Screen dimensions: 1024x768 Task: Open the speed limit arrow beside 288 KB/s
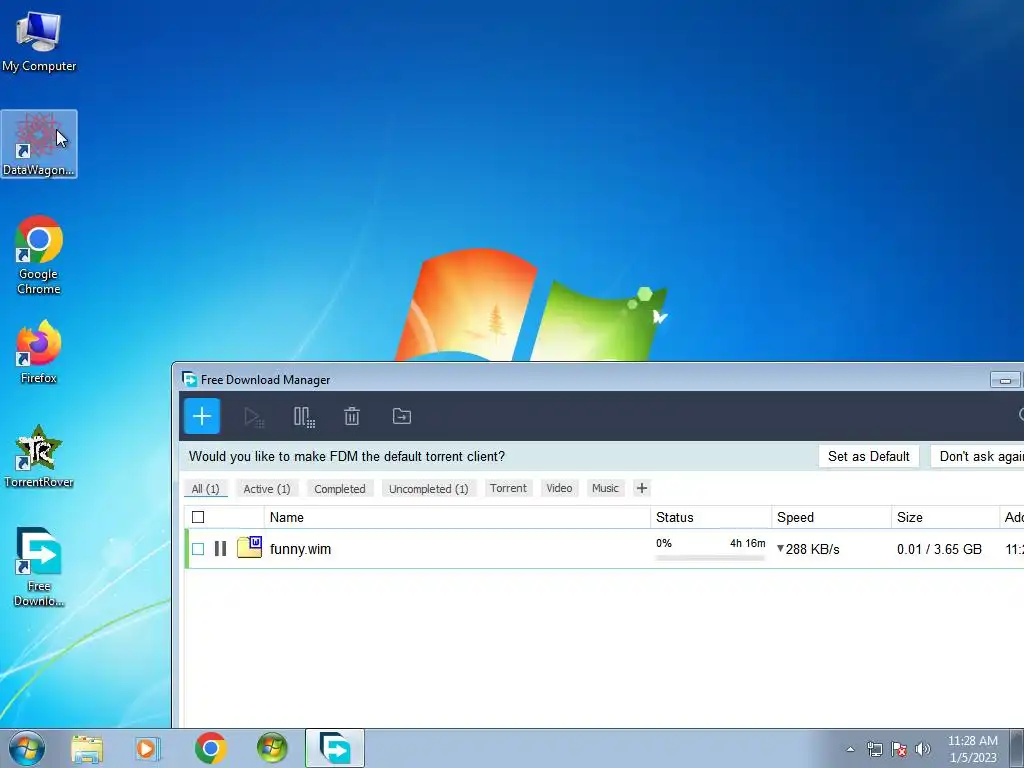pyautogui.click(x=780, y=549)
